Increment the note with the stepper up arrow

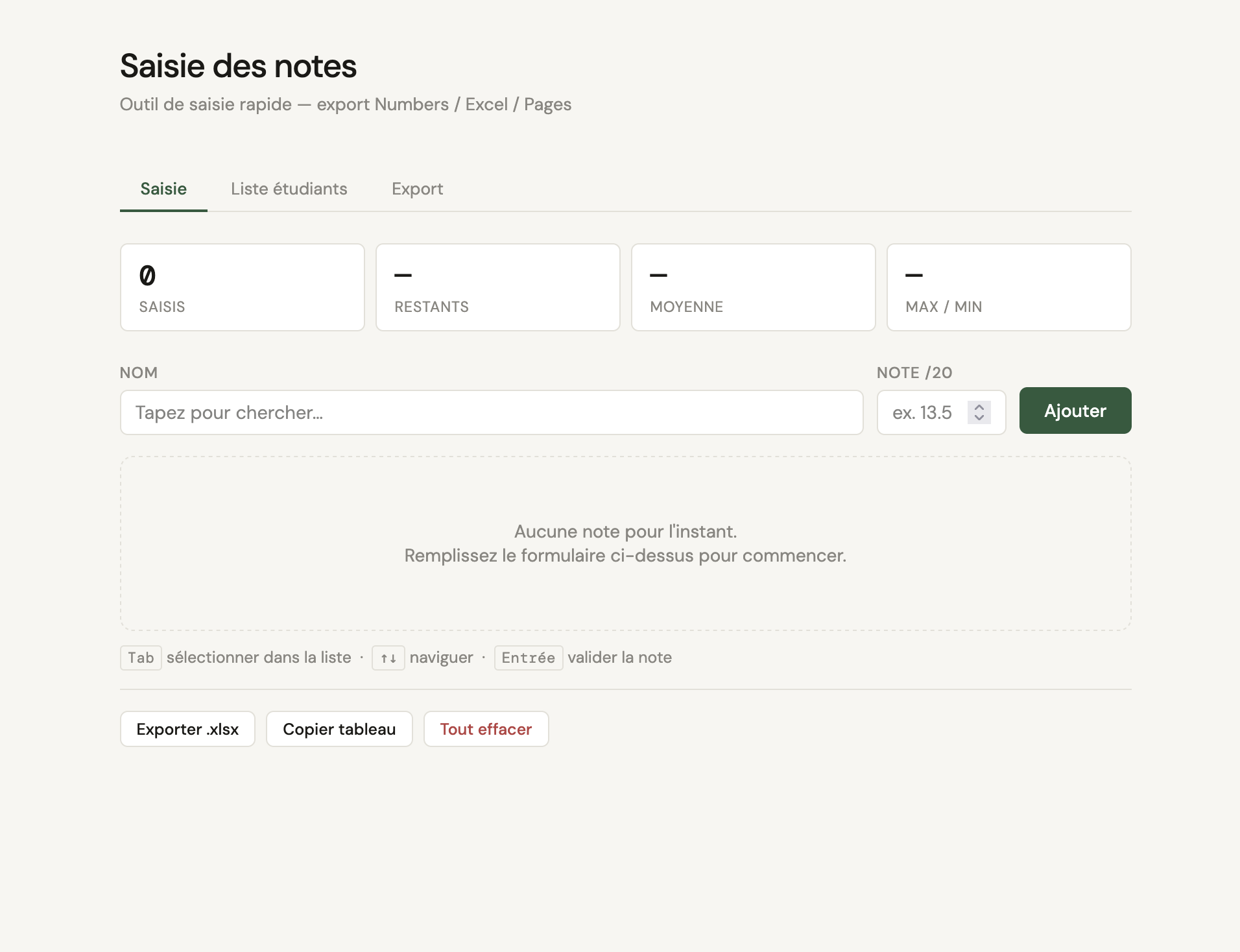[979, 407]
